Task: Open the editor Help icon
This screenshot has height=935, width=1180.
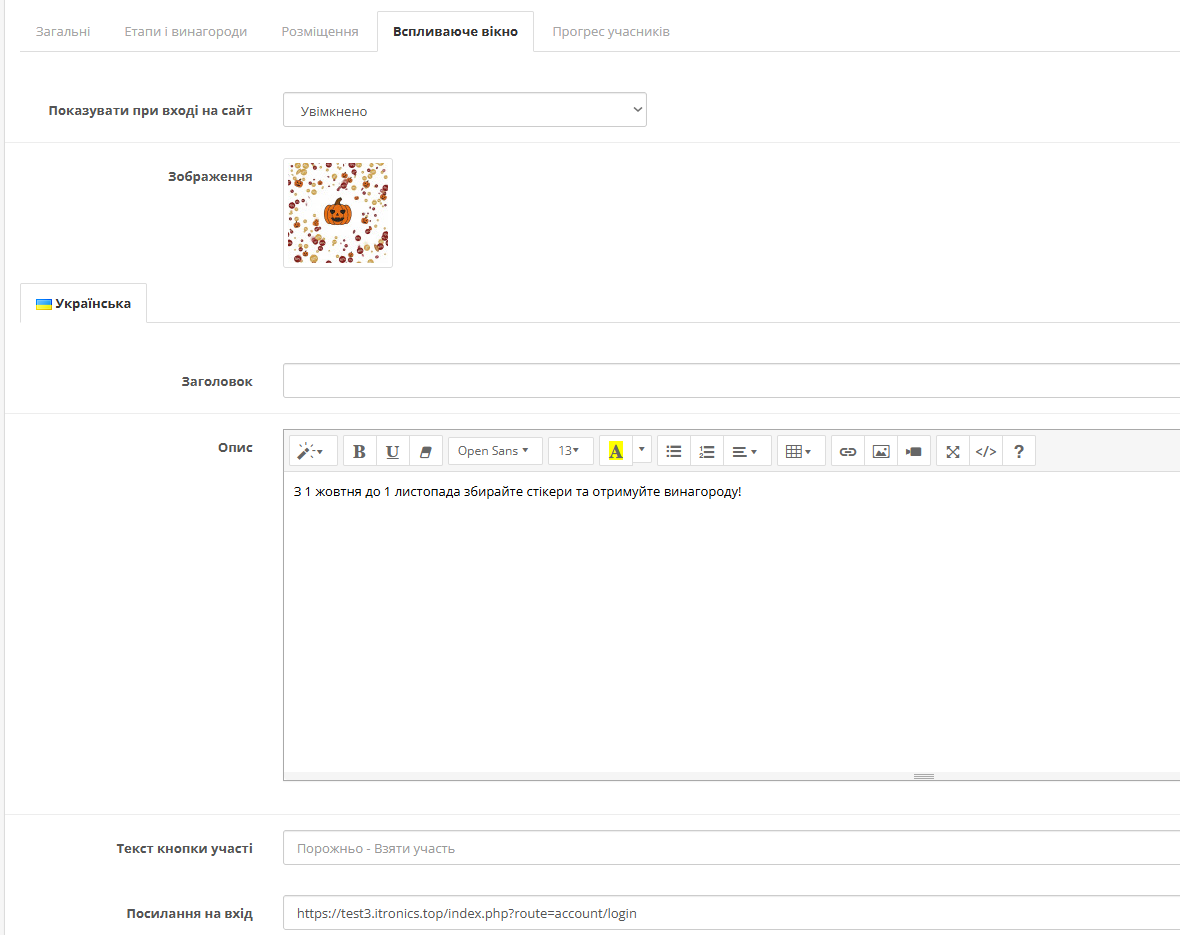Action: point(1019,451)
